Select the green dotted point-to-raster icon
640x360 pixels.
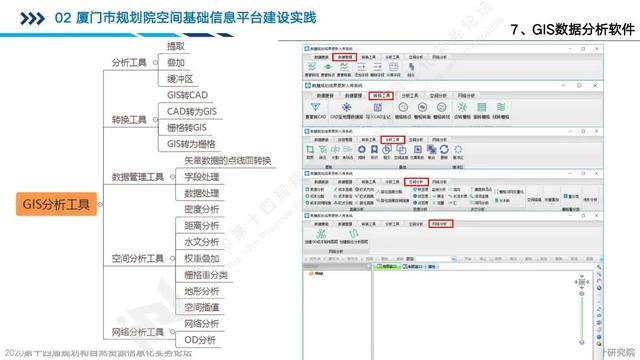[x=462, y=107]
